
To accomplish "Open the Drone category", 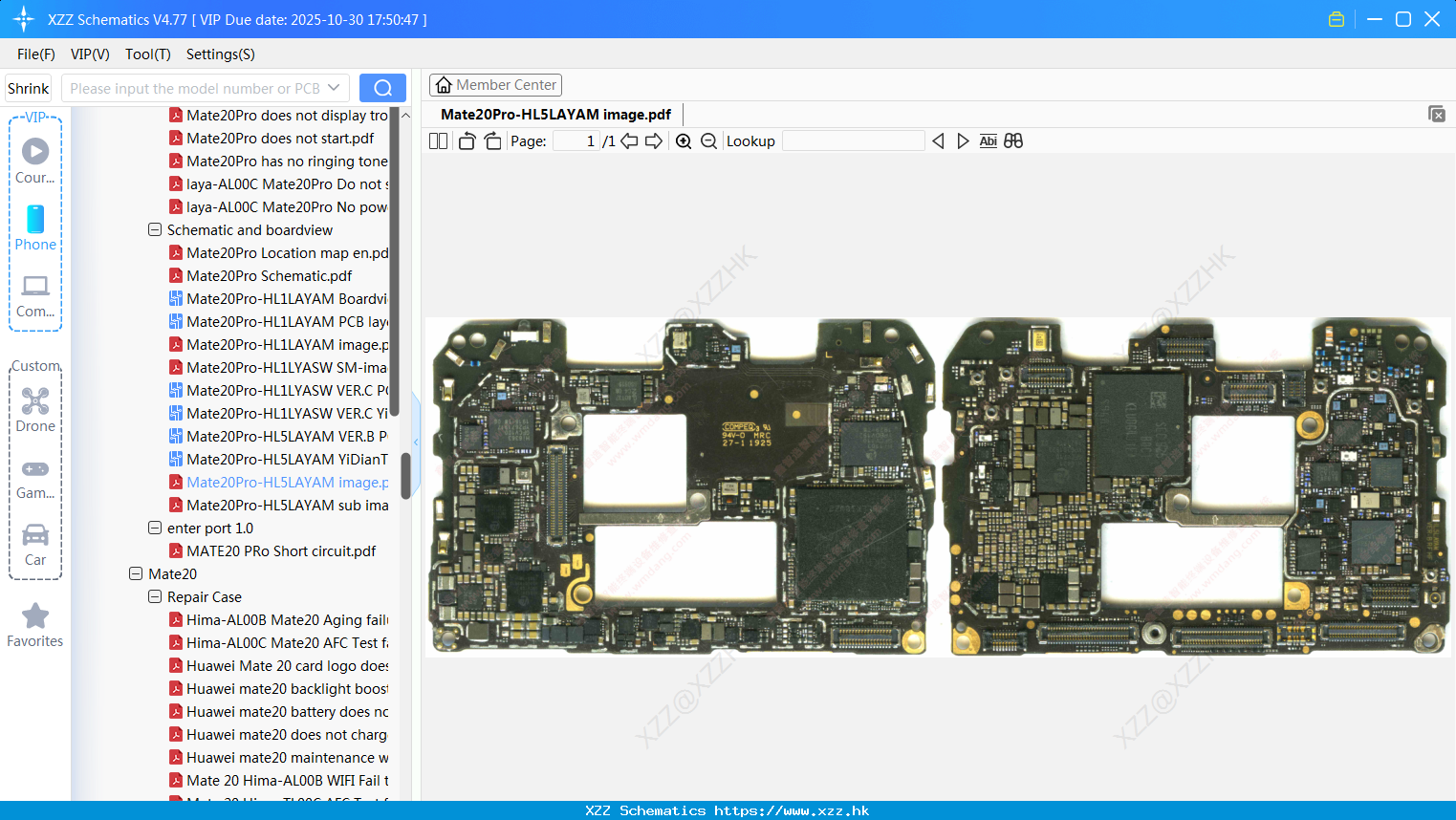I will pos(35,410).
